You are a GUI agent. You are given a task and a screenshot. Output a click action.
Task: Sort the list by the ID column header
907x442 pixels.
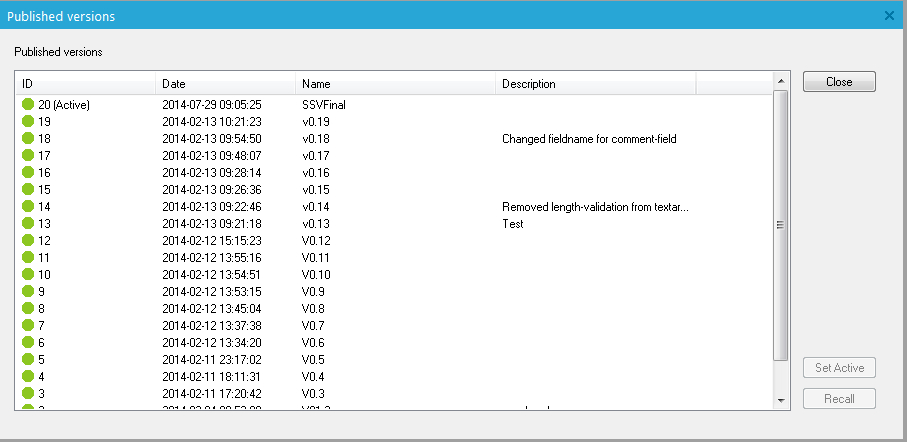(85, 84)
